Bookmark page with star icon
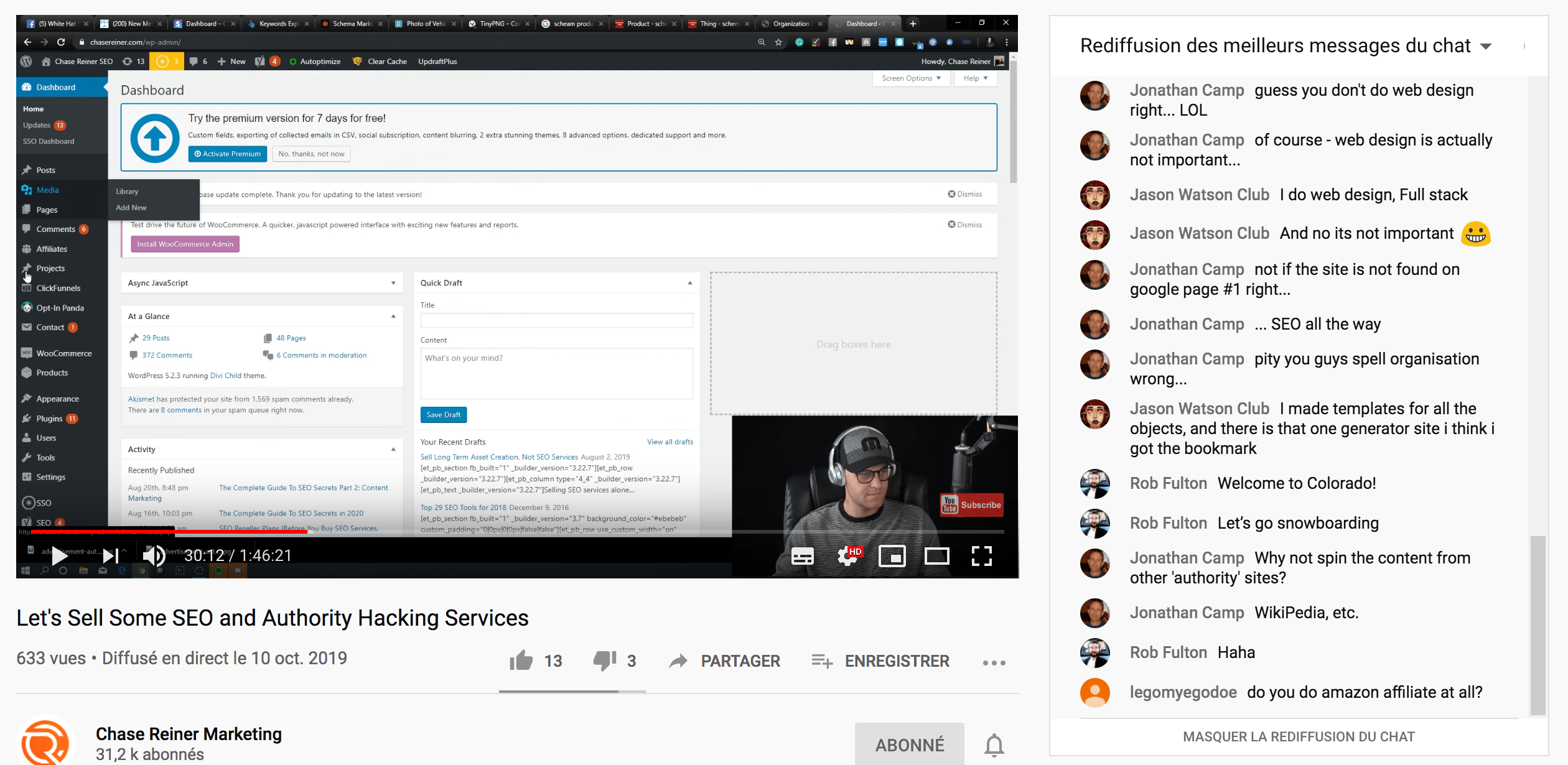This screenshot has height=765, width=1568. [778, 42]
